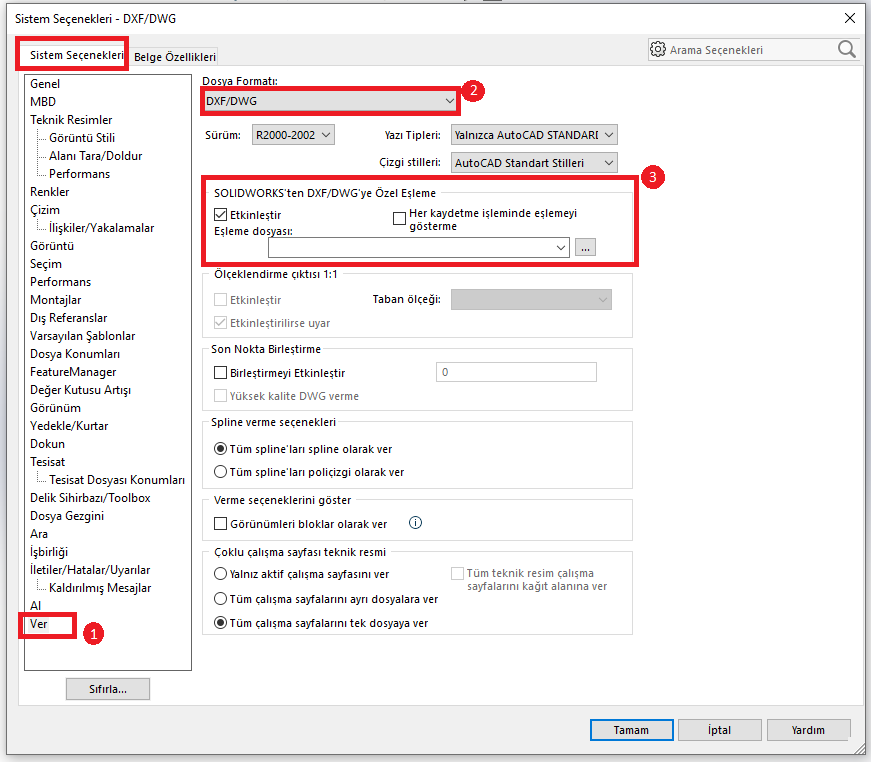Image resolution: width=871 pixels, height=763 pixels.
Task: Check Her kaydetme işleminde eşlemeyi gösterme
Action: point(400,216)
